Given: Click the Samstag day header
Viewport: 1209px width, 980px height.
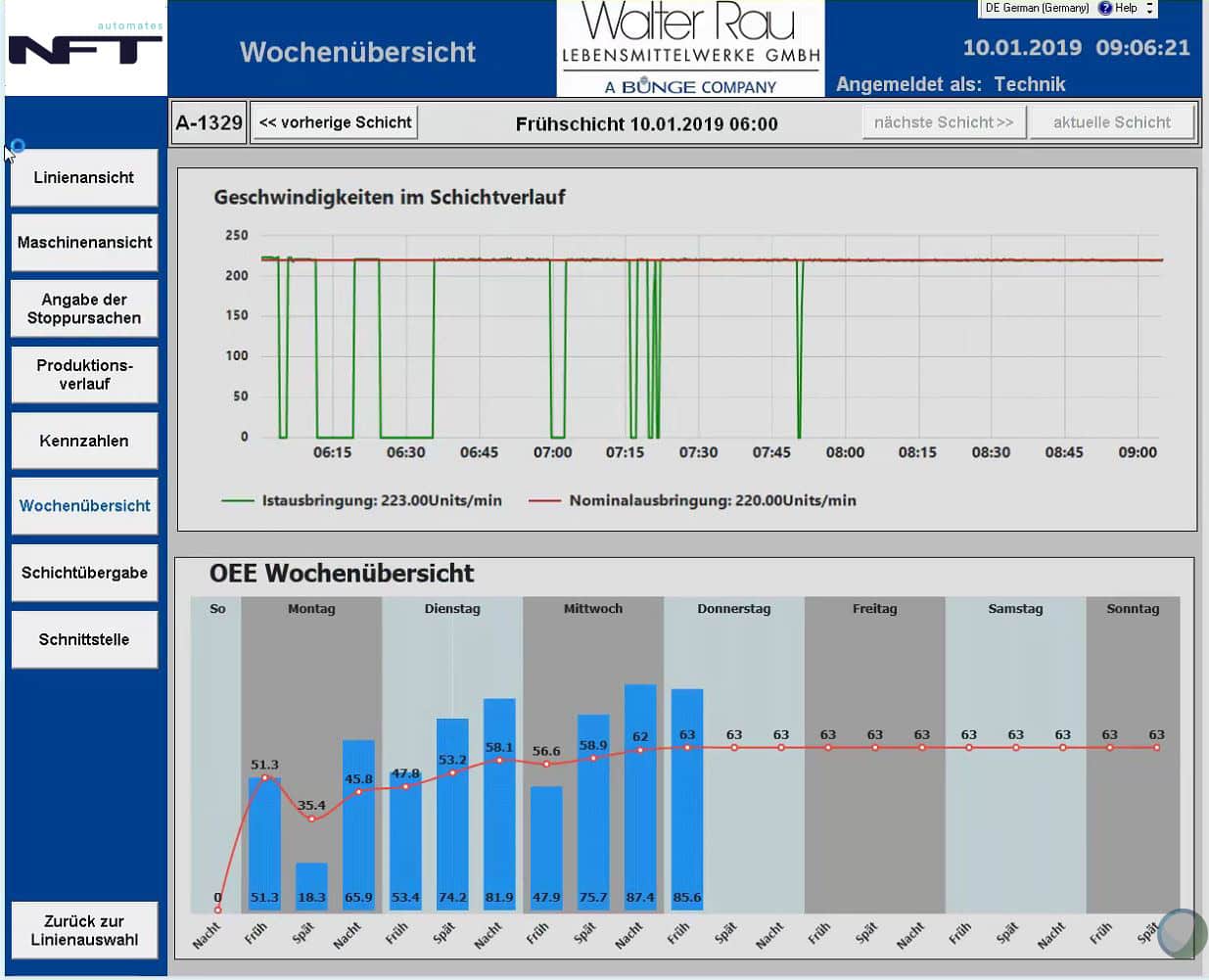Looking at the screenshot, I should tap(1016, 609).
